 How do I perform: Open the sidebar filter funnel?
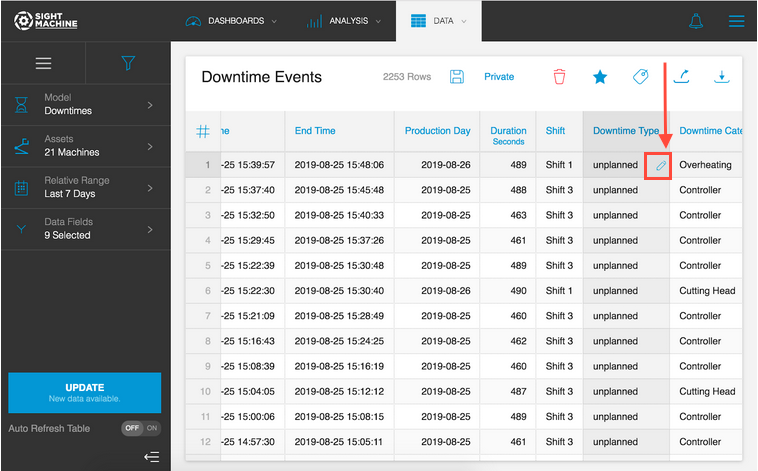128,63
